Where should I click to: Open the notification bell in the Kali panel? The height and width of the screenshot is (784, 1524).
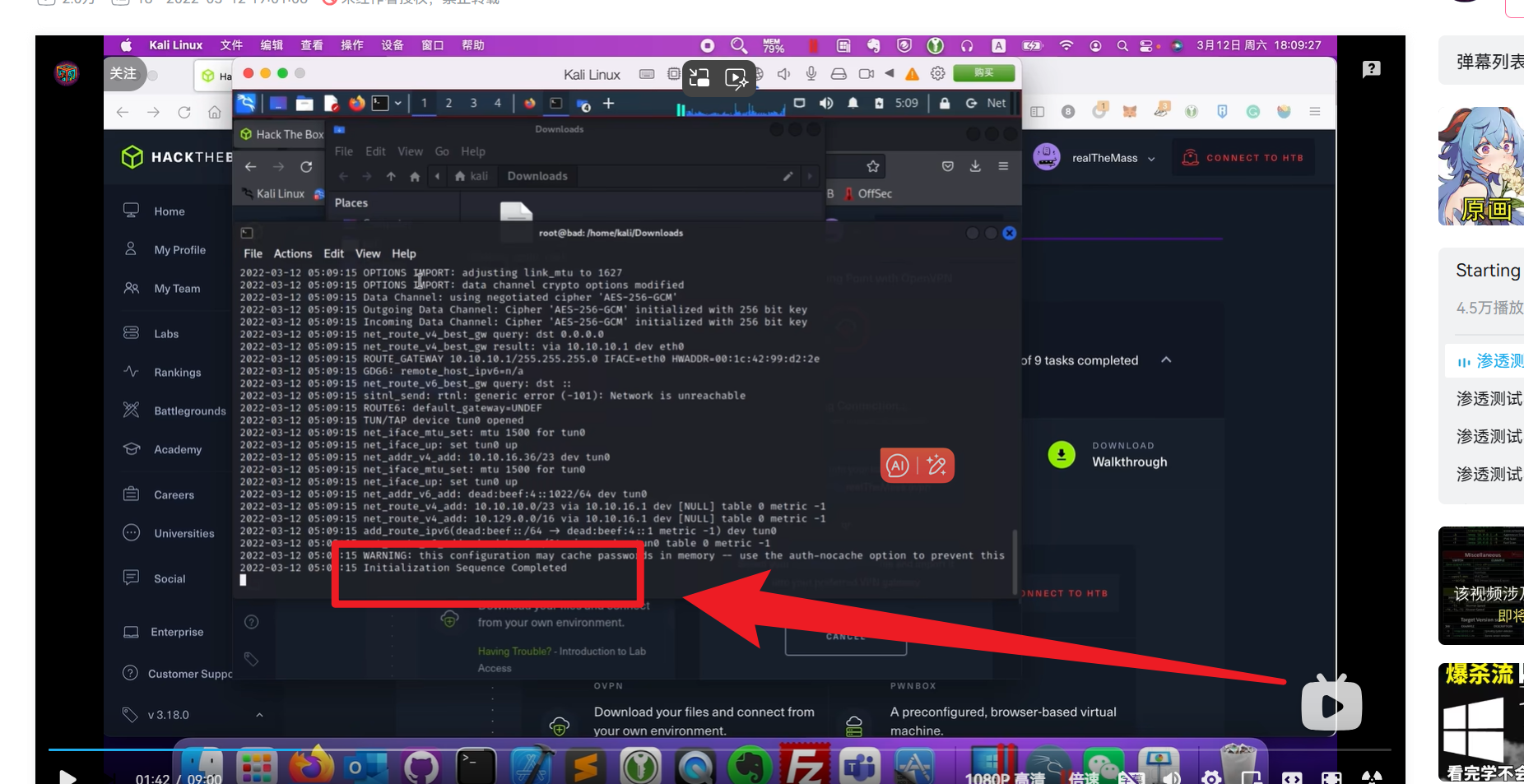click(853, 104)
